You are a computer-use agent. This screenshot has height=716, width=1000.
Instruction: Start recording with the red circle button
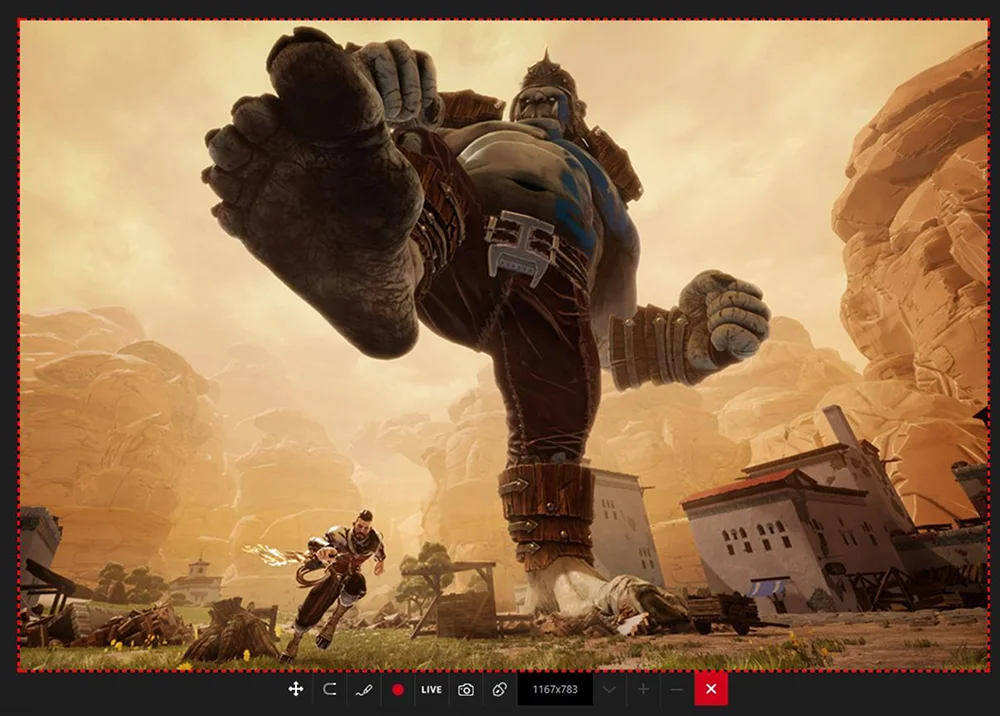pyautogui.click(x=398, y=689)
